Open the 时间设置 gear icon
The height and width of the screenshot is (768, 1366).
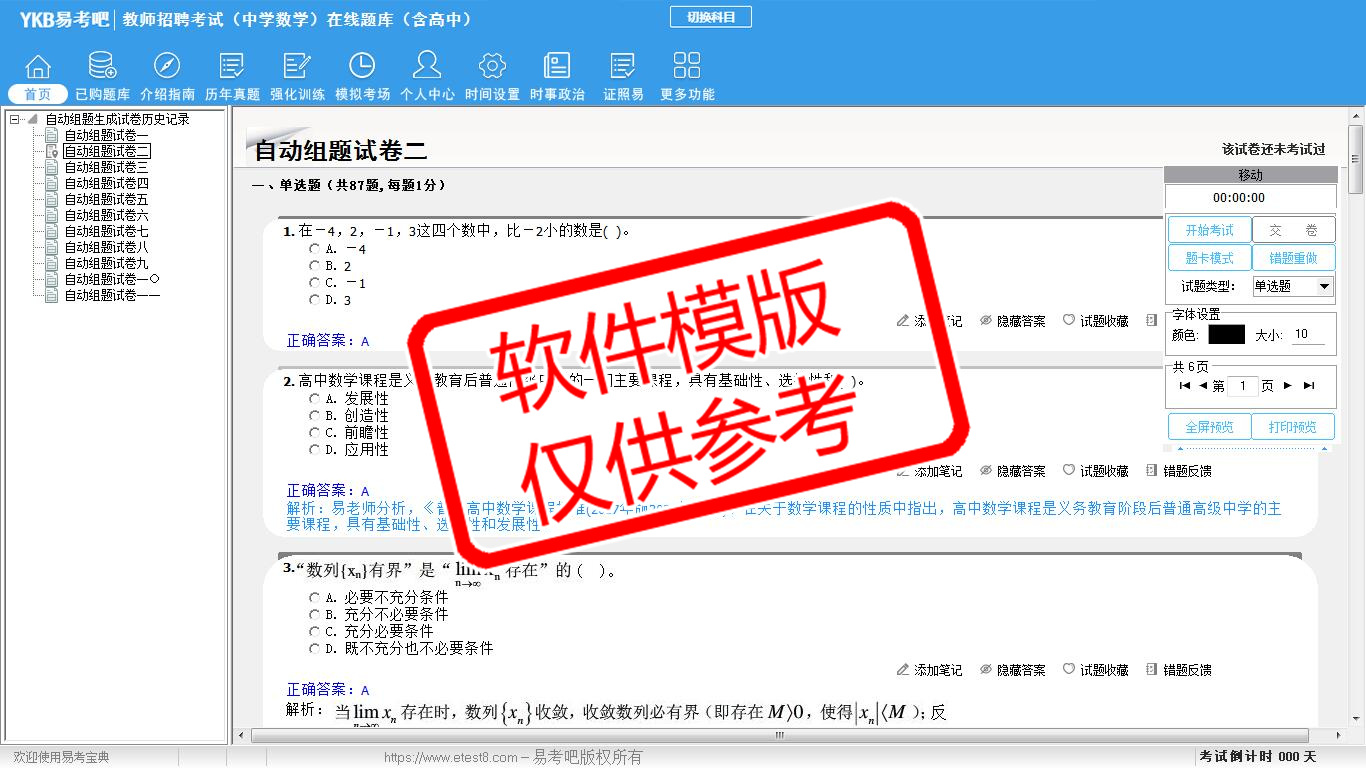(492, 67)
